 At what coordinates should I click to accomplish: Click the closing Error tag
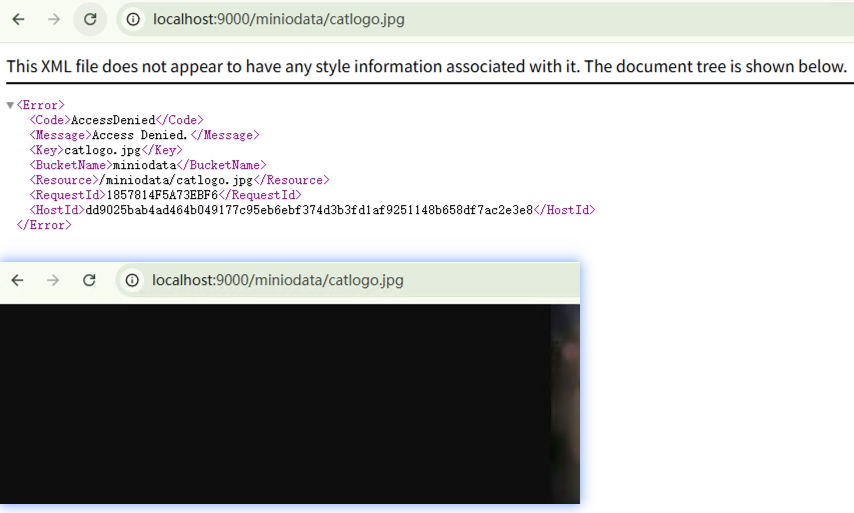click(x=44, y=225)
